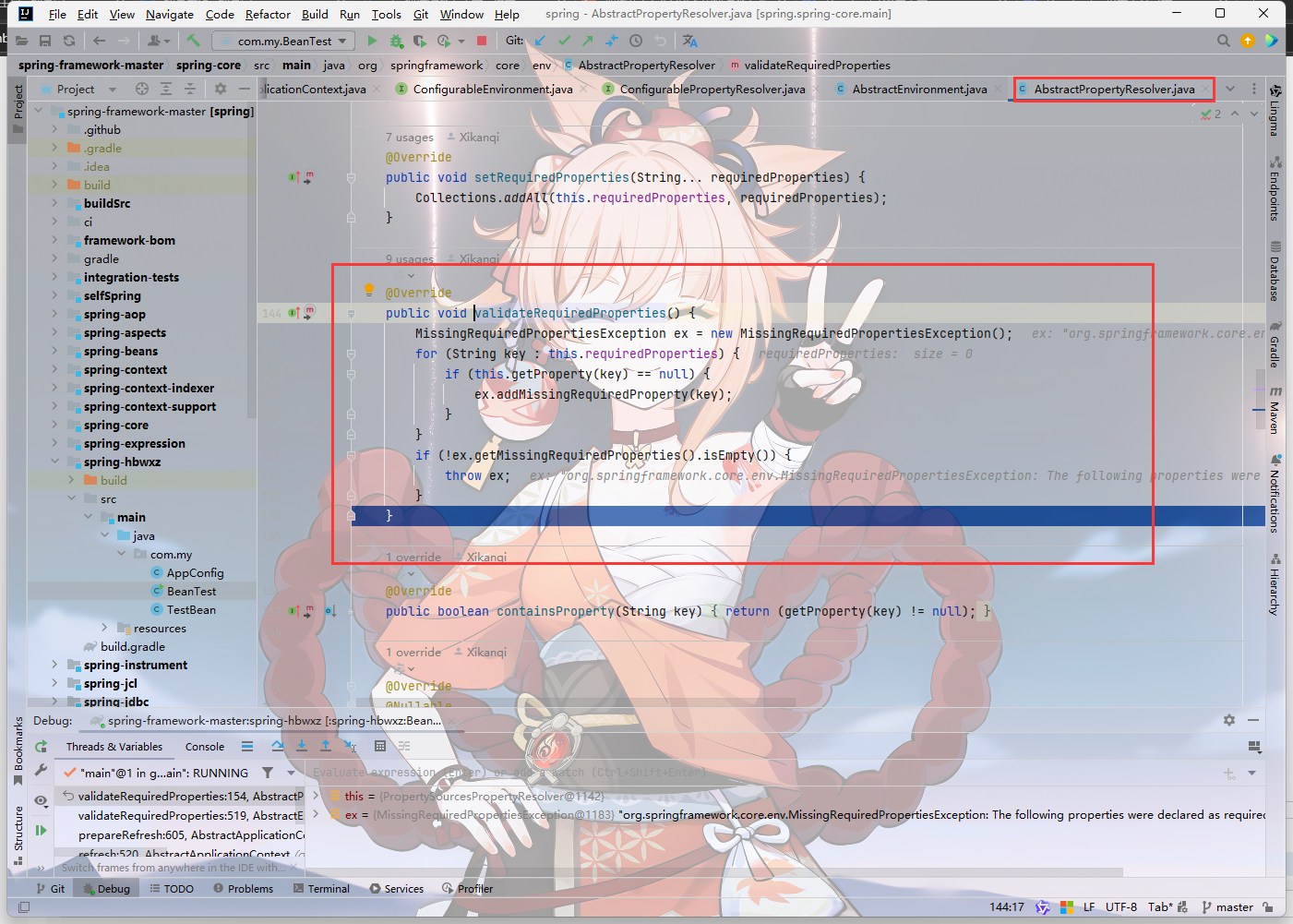Viewport: 1293px width, 924px height.
Task: Click Run to Cursor debugger icon
Action: click(x=350, y=746)
